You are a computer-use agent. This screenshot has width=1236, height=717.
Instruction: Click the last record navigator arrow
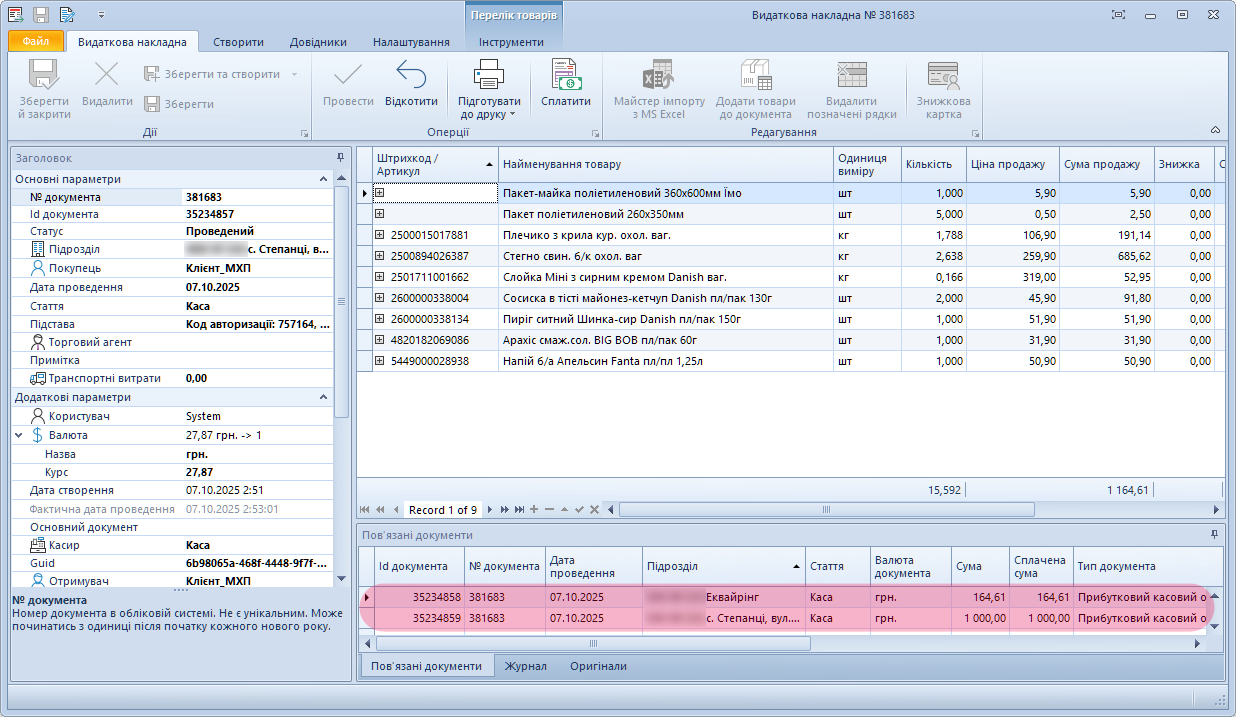[x=519, y=510]
